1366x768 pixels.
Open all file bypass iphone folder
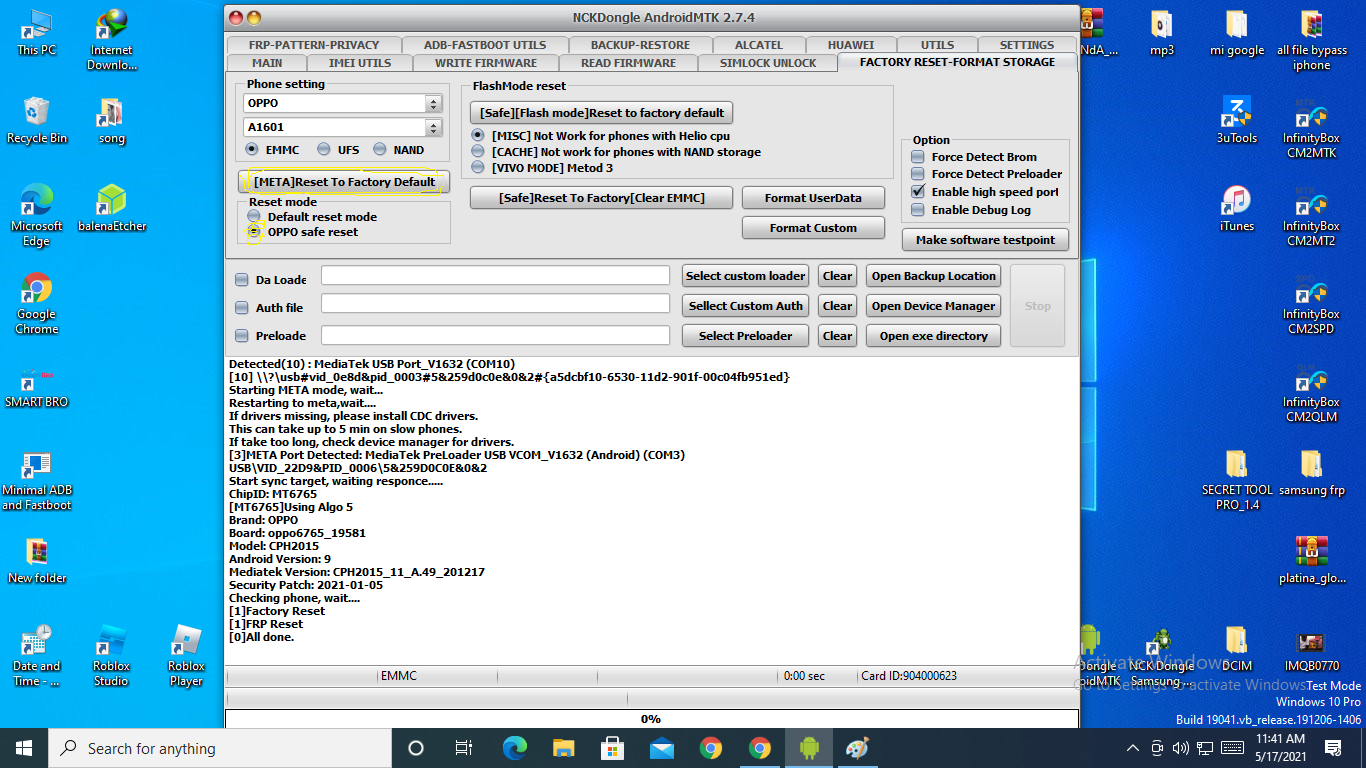pyautogui.click(x=1311, y=40)
